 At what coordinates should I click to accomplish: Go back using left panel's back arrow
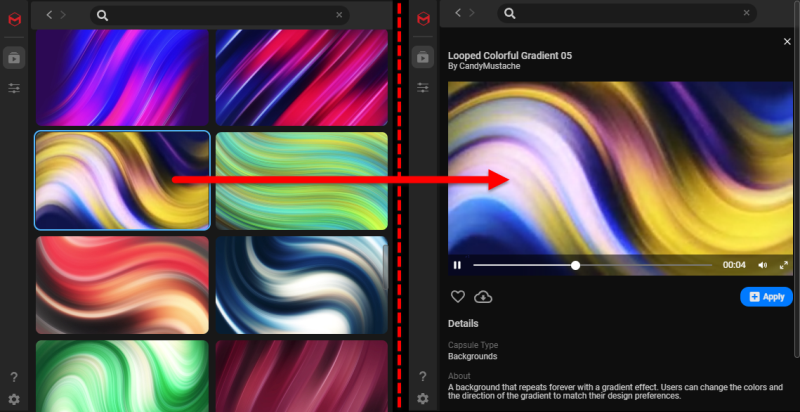pos(49,15)
